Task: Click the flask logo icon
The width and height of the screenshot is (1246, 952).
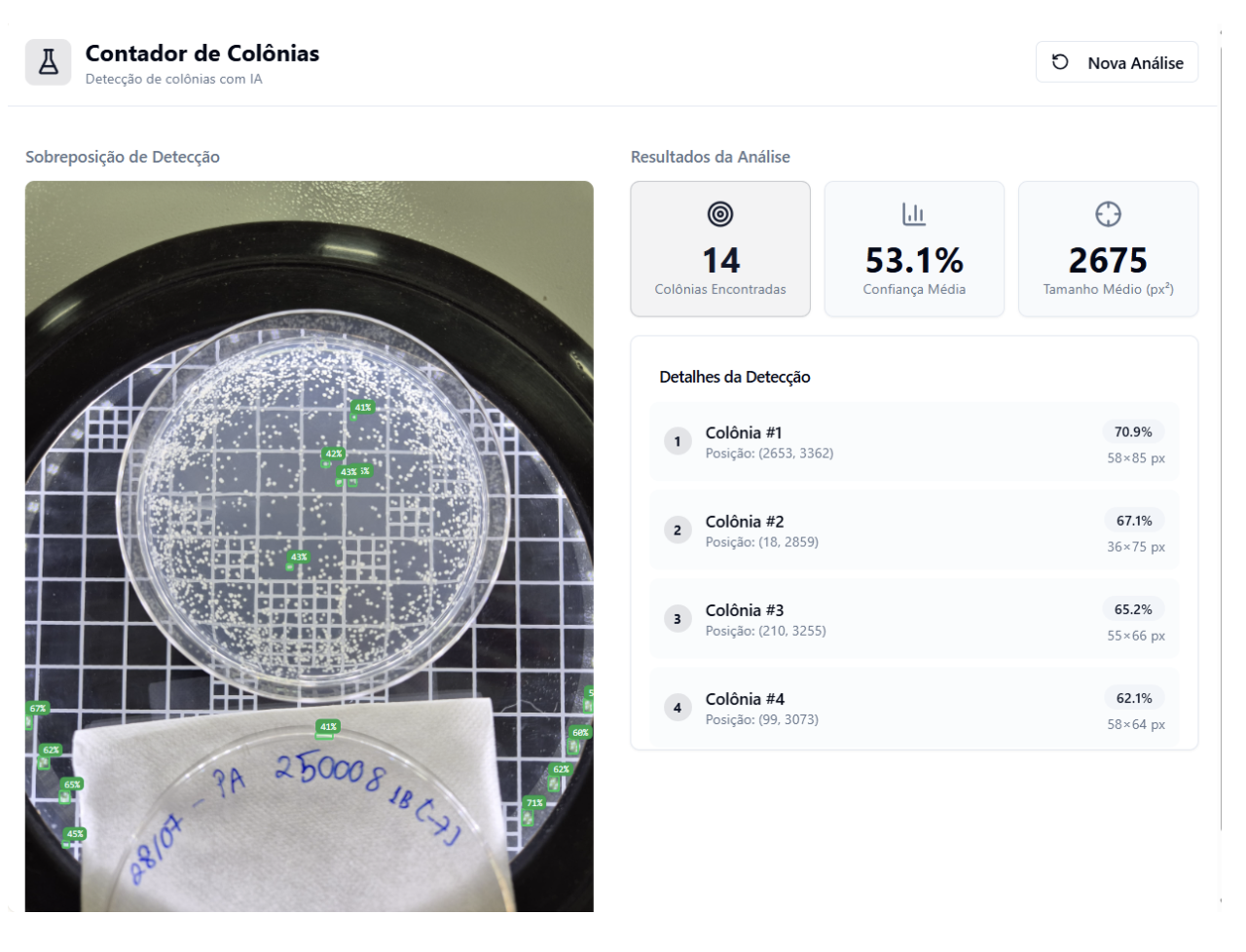Action: coord(48,62)
